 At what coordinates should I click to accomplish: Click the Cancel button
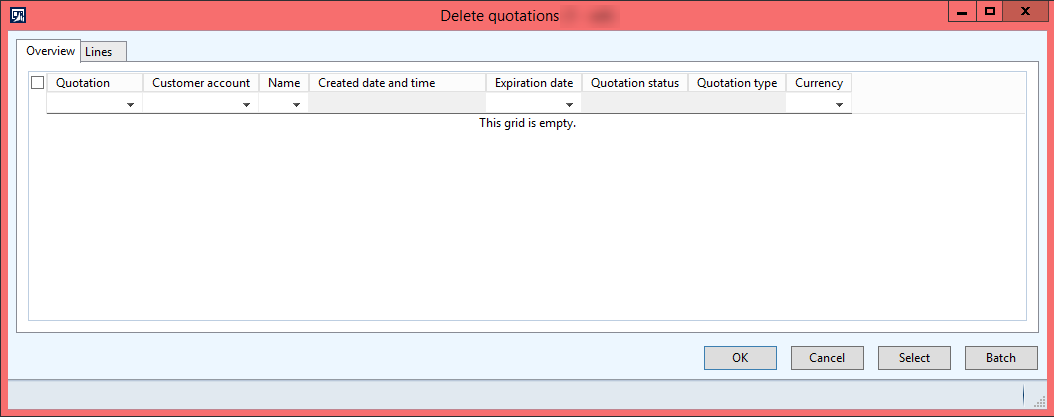pos(827,358)
